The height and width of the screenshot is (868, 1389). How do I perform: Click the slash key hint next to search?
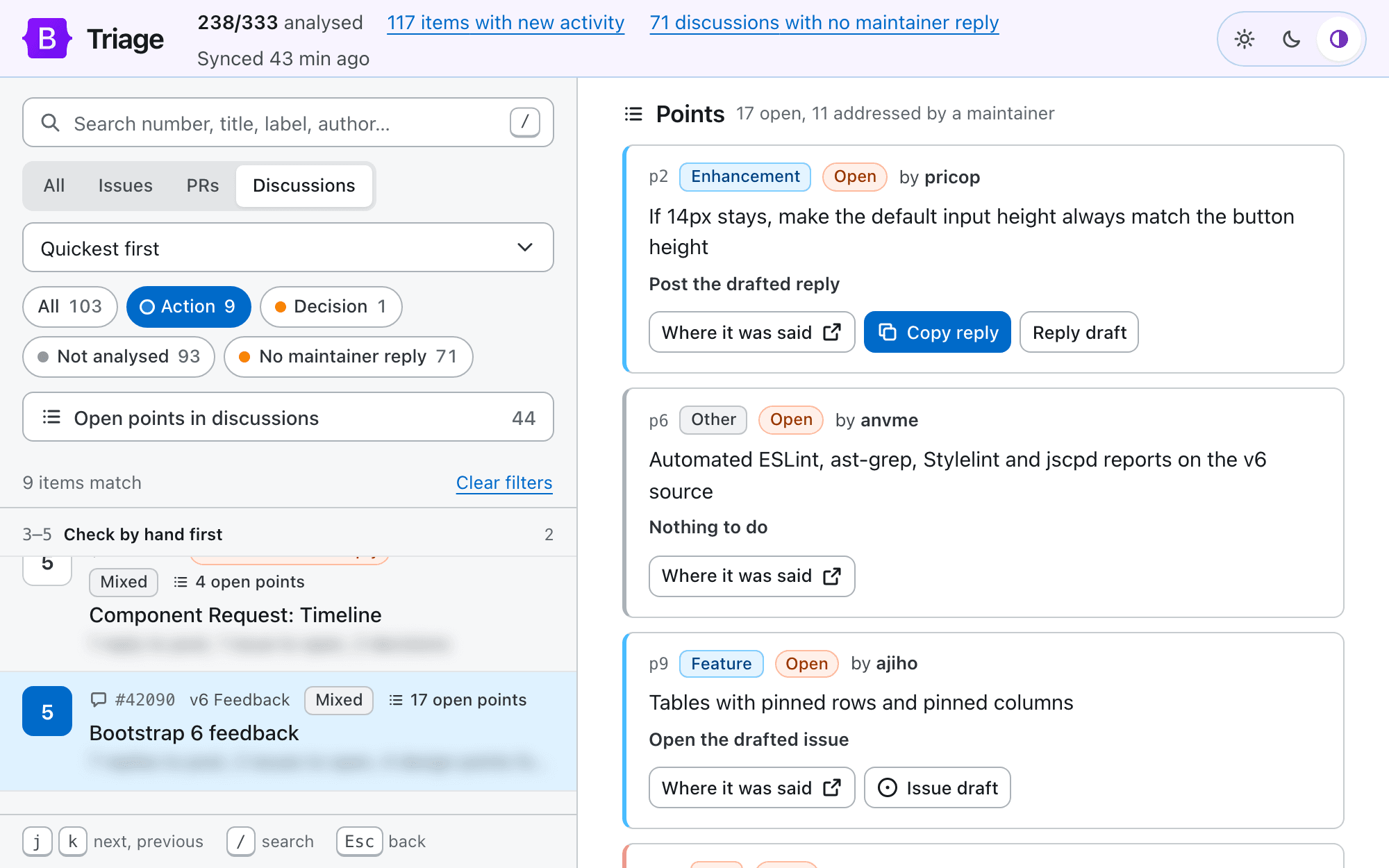(x=241, y=842)
